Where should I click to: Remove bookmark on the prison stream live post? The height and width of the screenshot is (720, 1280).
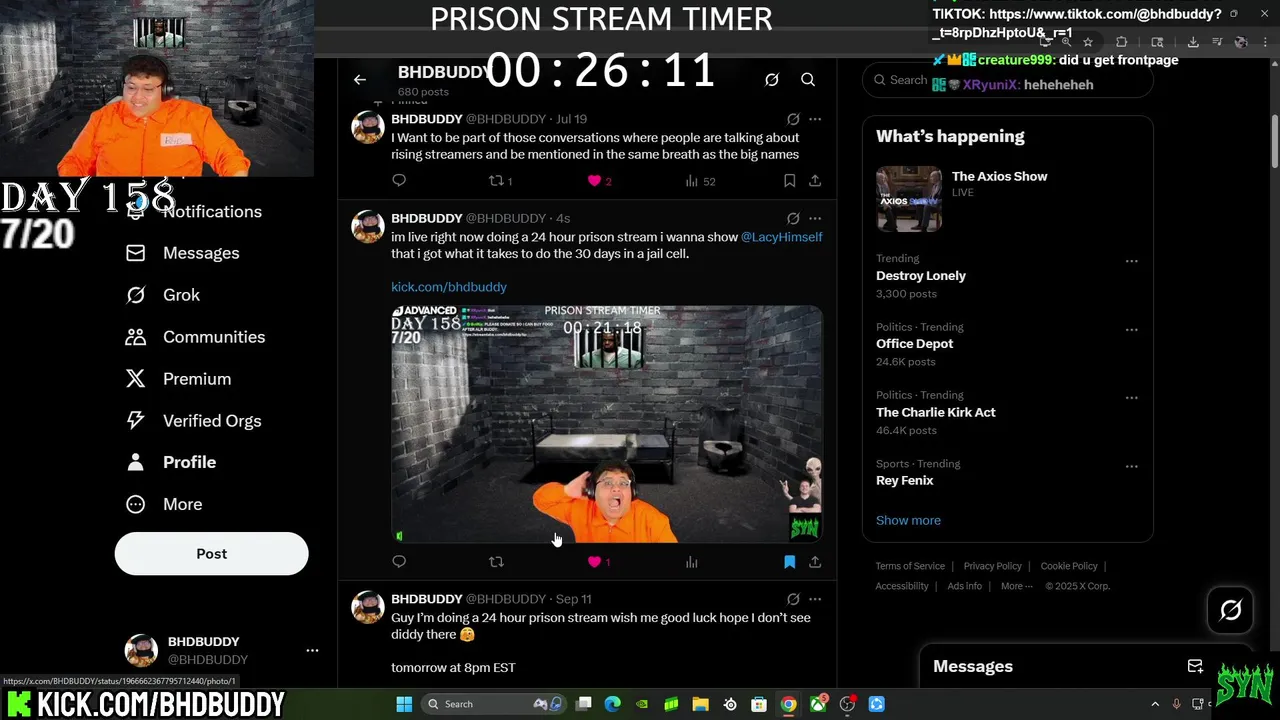click(789, 562)
